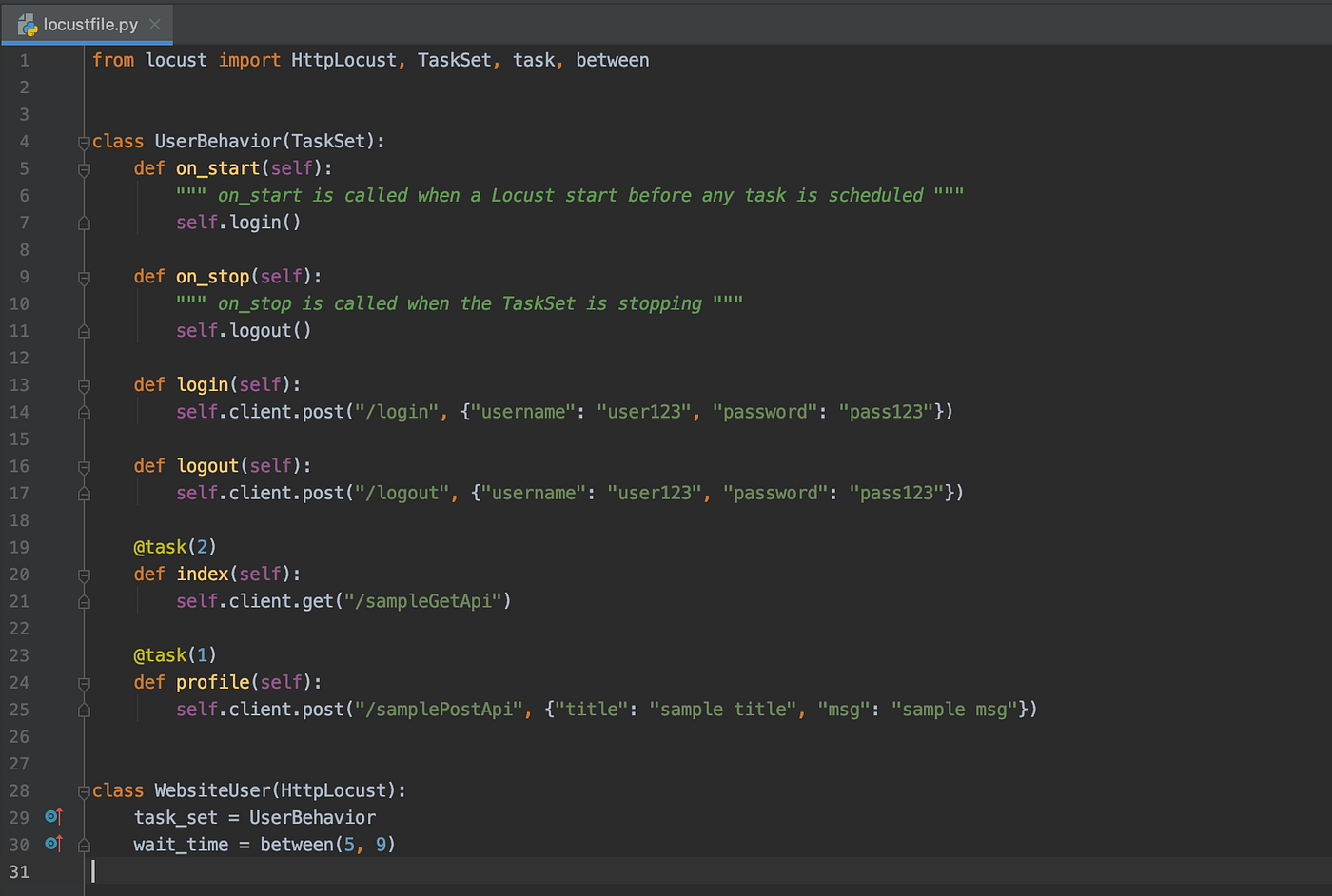Collapse the index task method
This screenshot has width=1332, height=896.
[x=84, y=574]
